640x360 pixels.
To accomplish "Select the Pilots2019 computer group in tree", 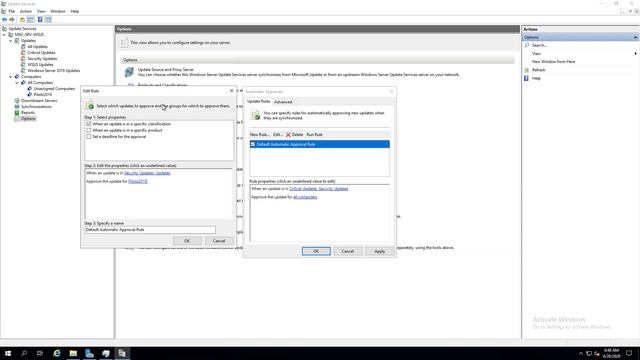I will [43, 94].
